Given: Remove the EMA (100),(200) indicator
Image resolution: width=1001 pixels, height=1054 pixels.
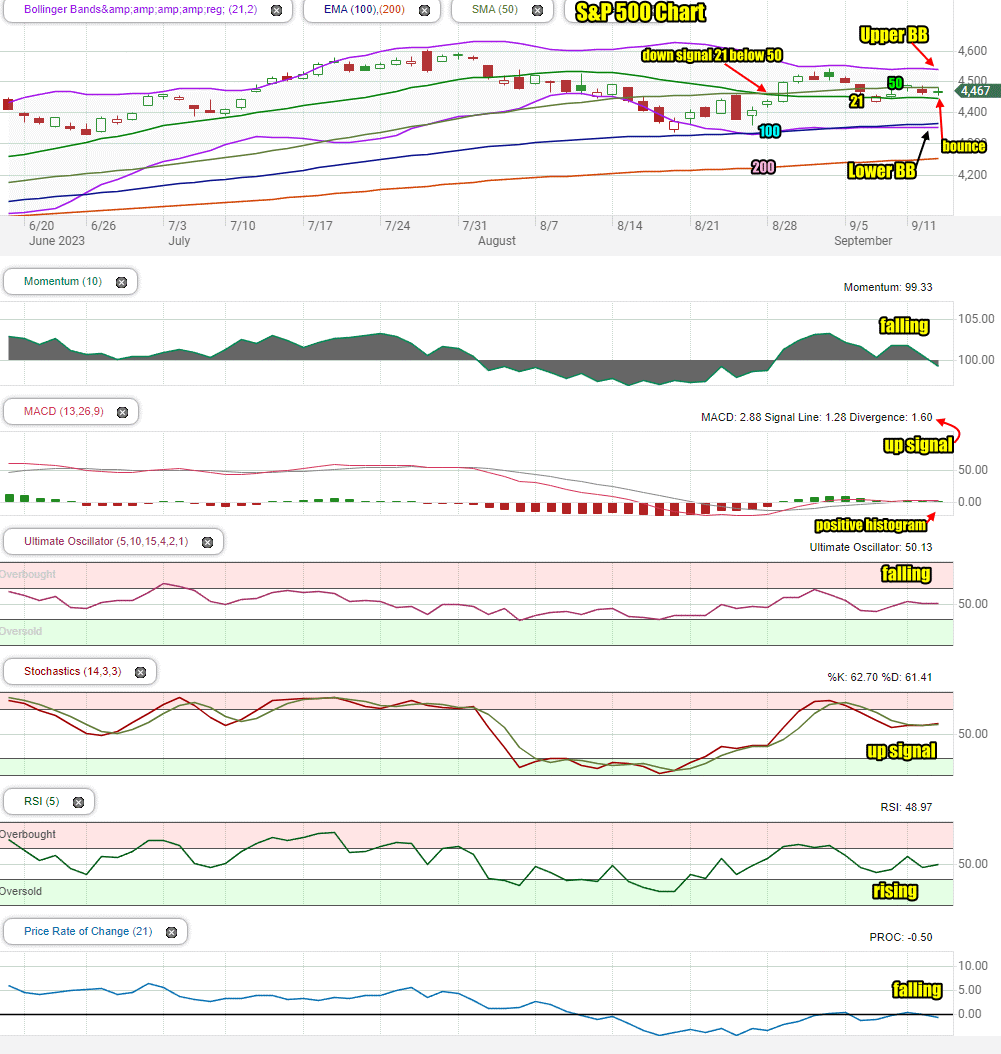Looking at the screenshot, I should pos(424,10).
